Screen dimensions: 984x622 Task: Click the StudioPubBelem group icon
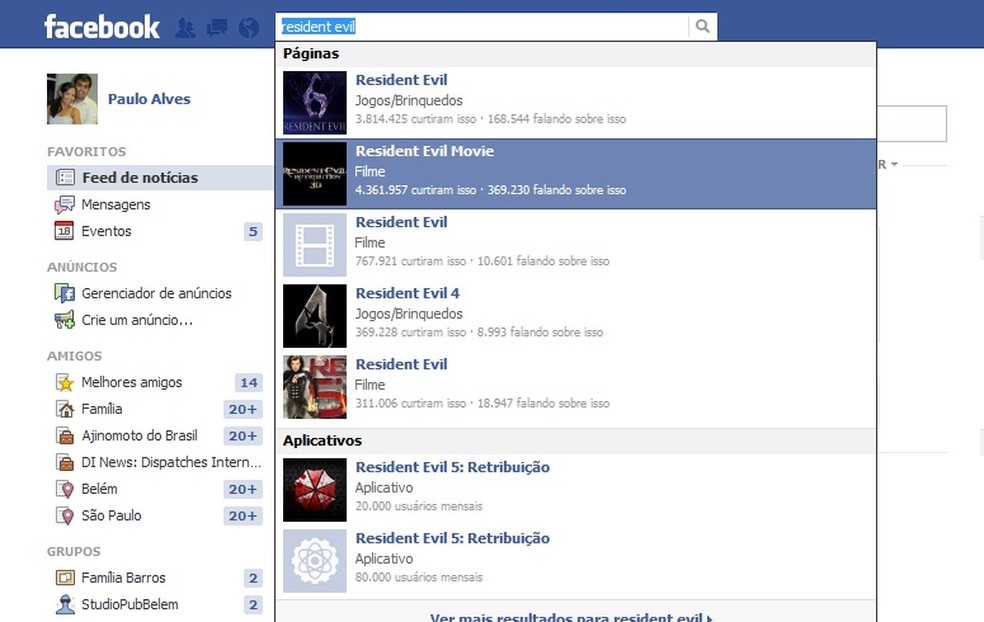tap(65, 604)
